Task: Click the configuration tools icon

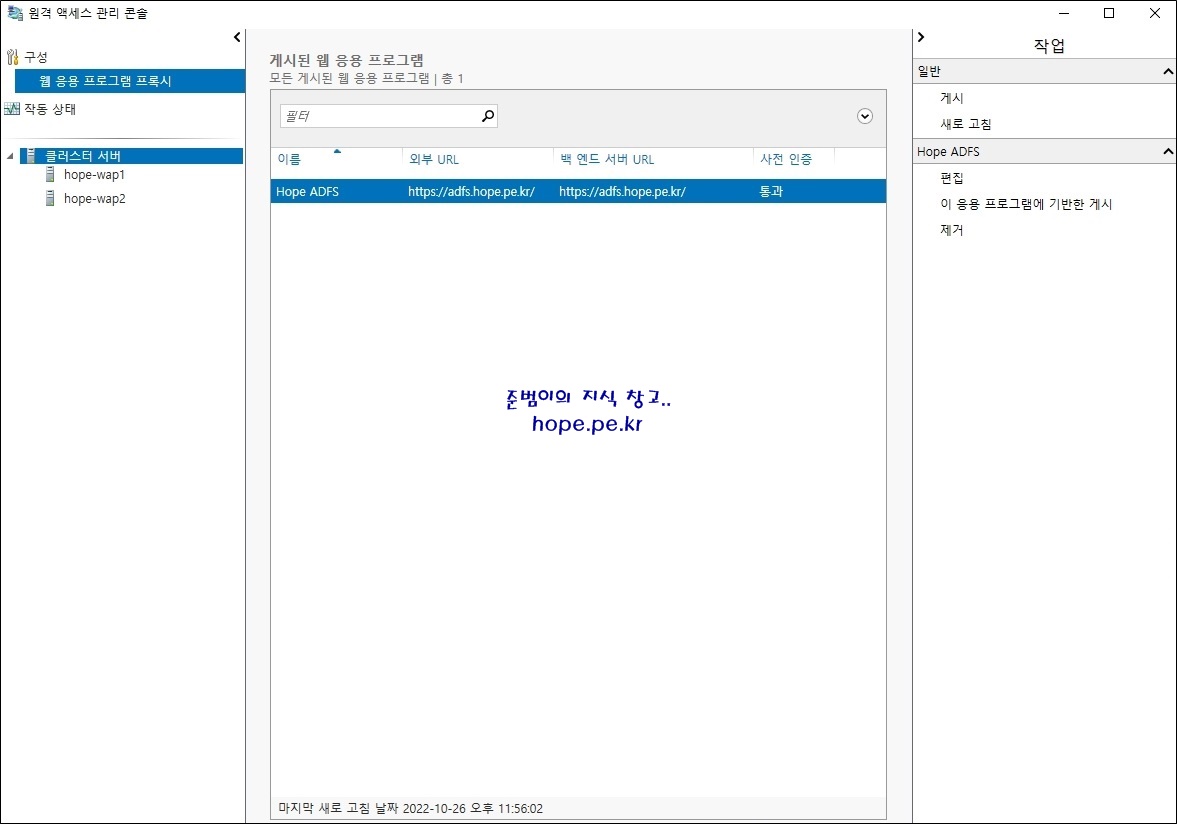Action: 12,57
